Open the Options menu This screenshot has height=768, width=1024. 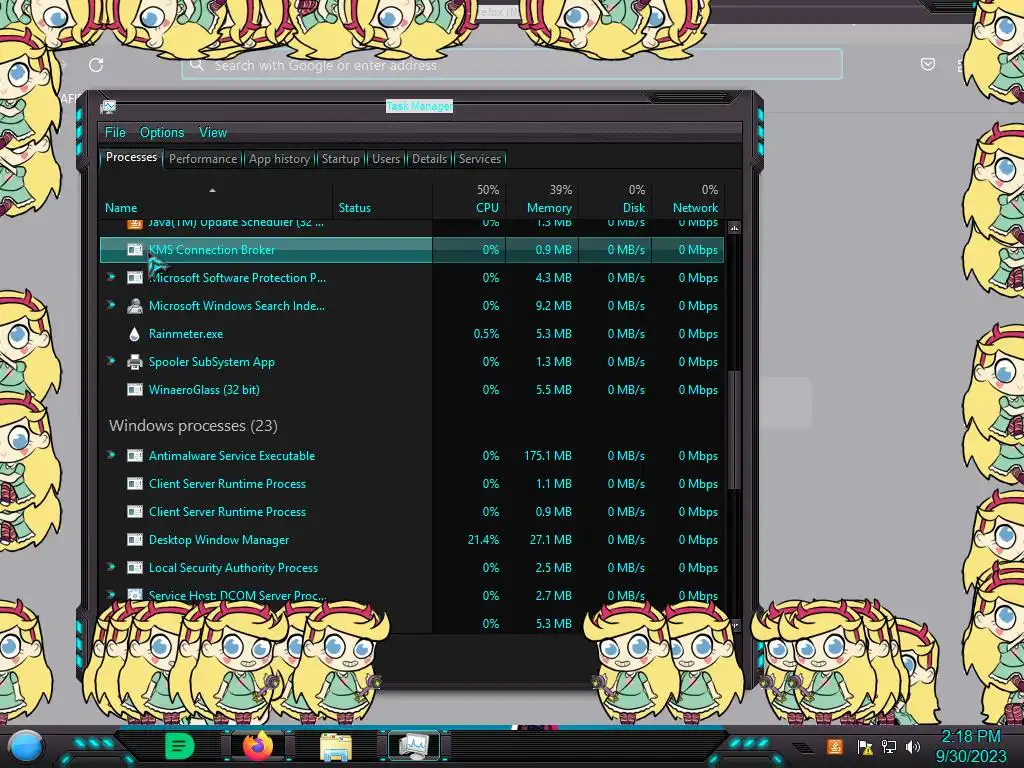click(162, 133)
